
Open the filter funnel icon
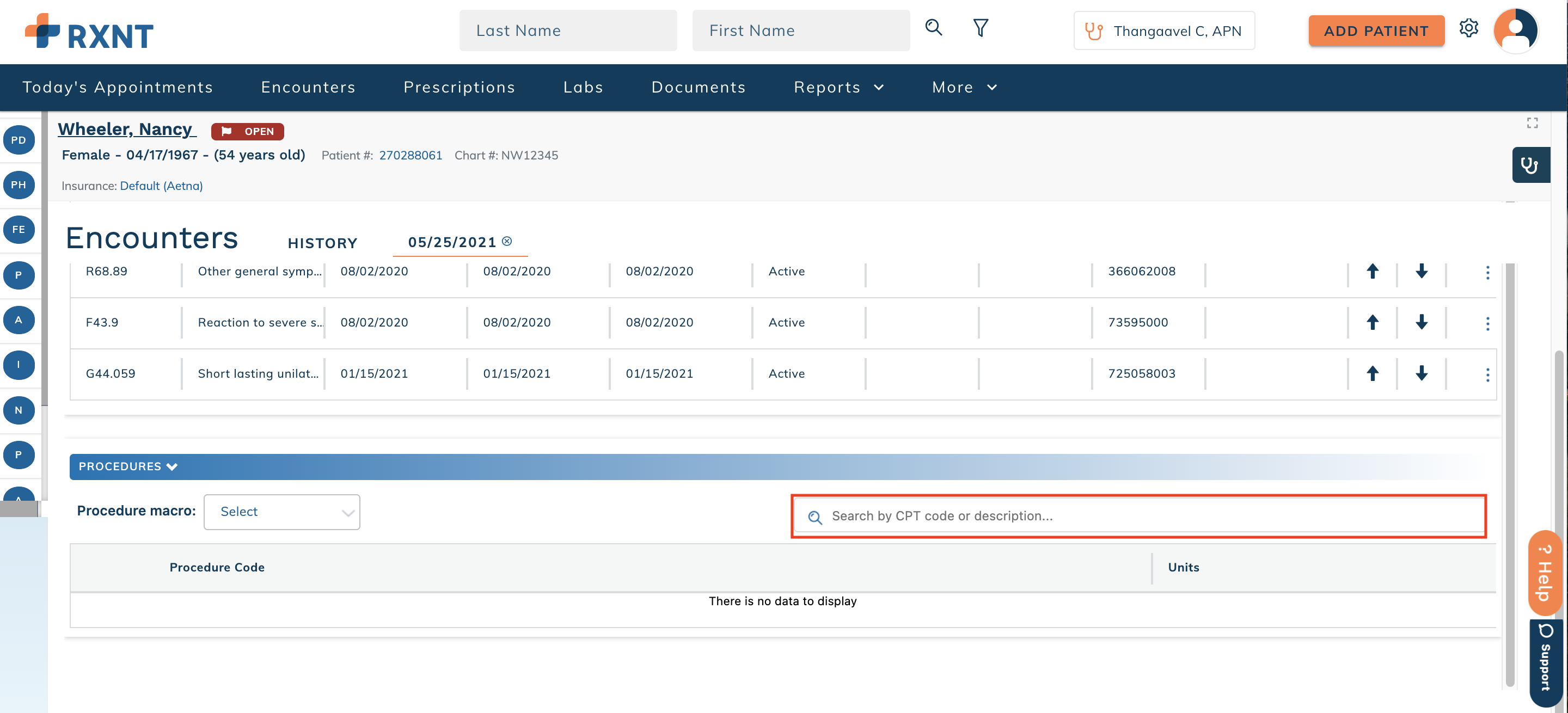(x=981, y=28)
